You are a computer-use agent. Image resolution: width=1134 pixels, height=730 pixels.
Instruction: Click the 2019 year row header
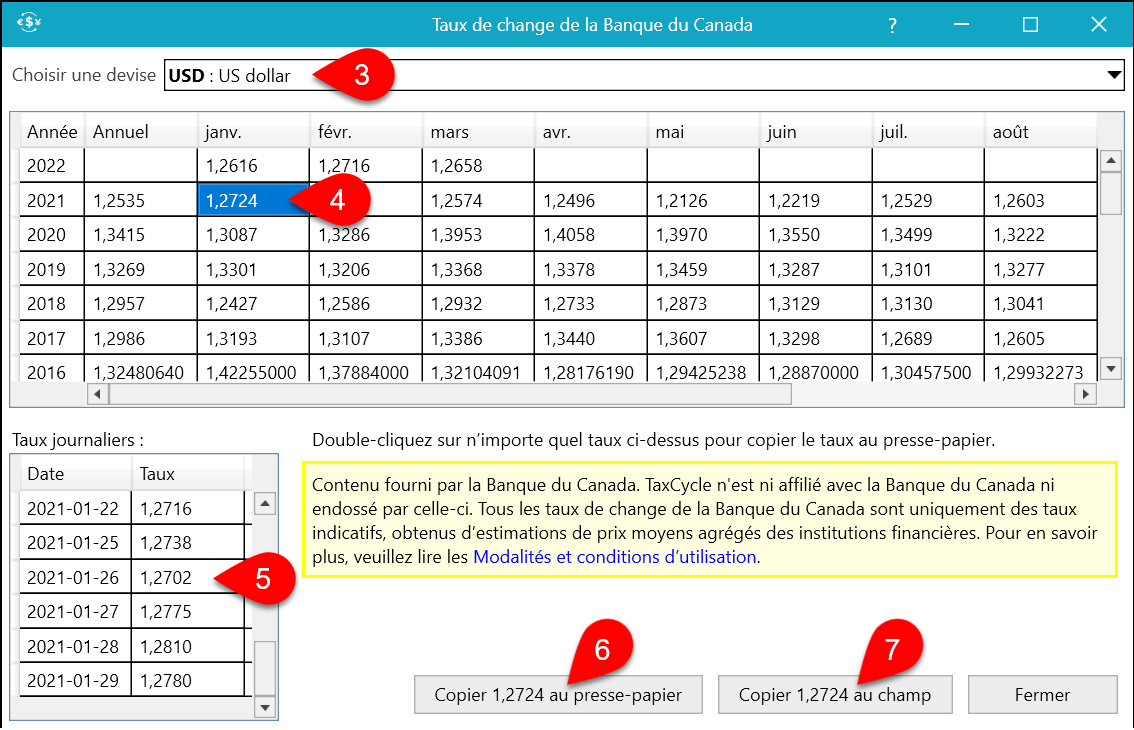pyautogui.click(x=51, y=269)
